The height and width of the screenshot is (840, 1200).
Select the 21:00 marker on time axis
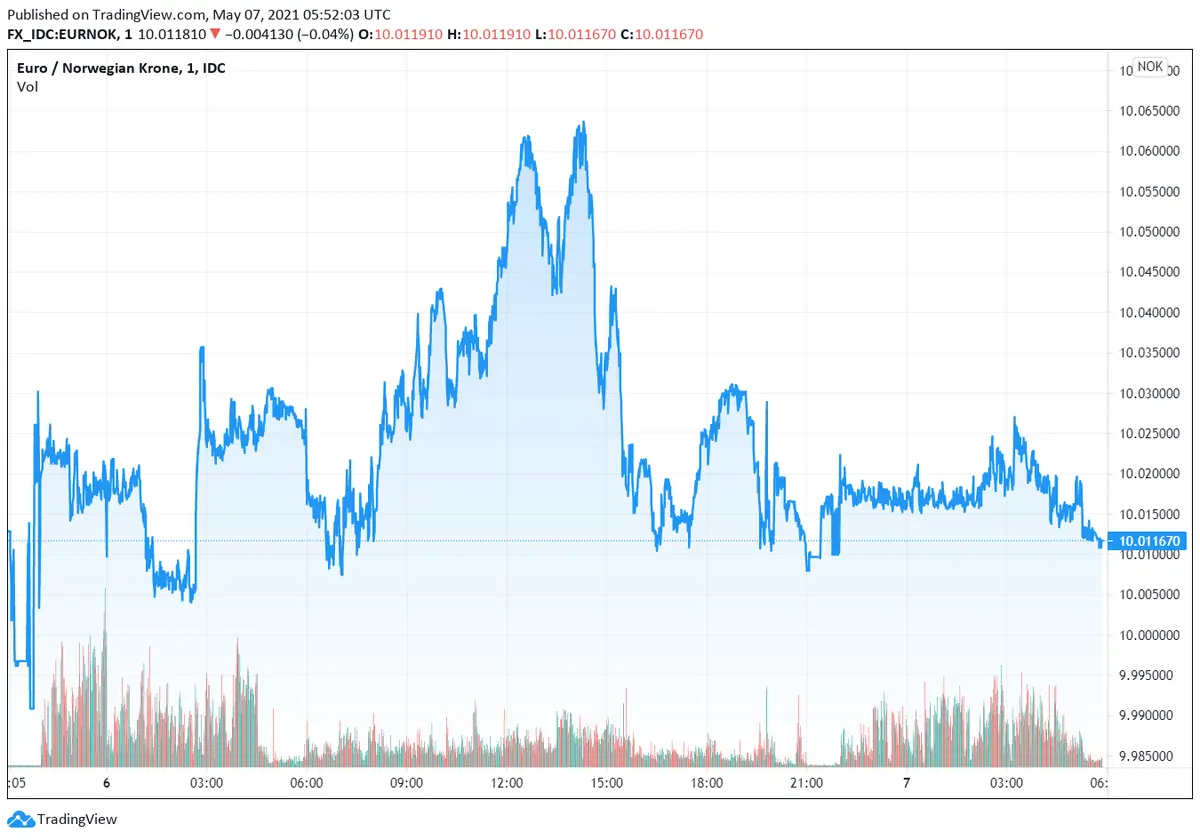coord(807,783)
